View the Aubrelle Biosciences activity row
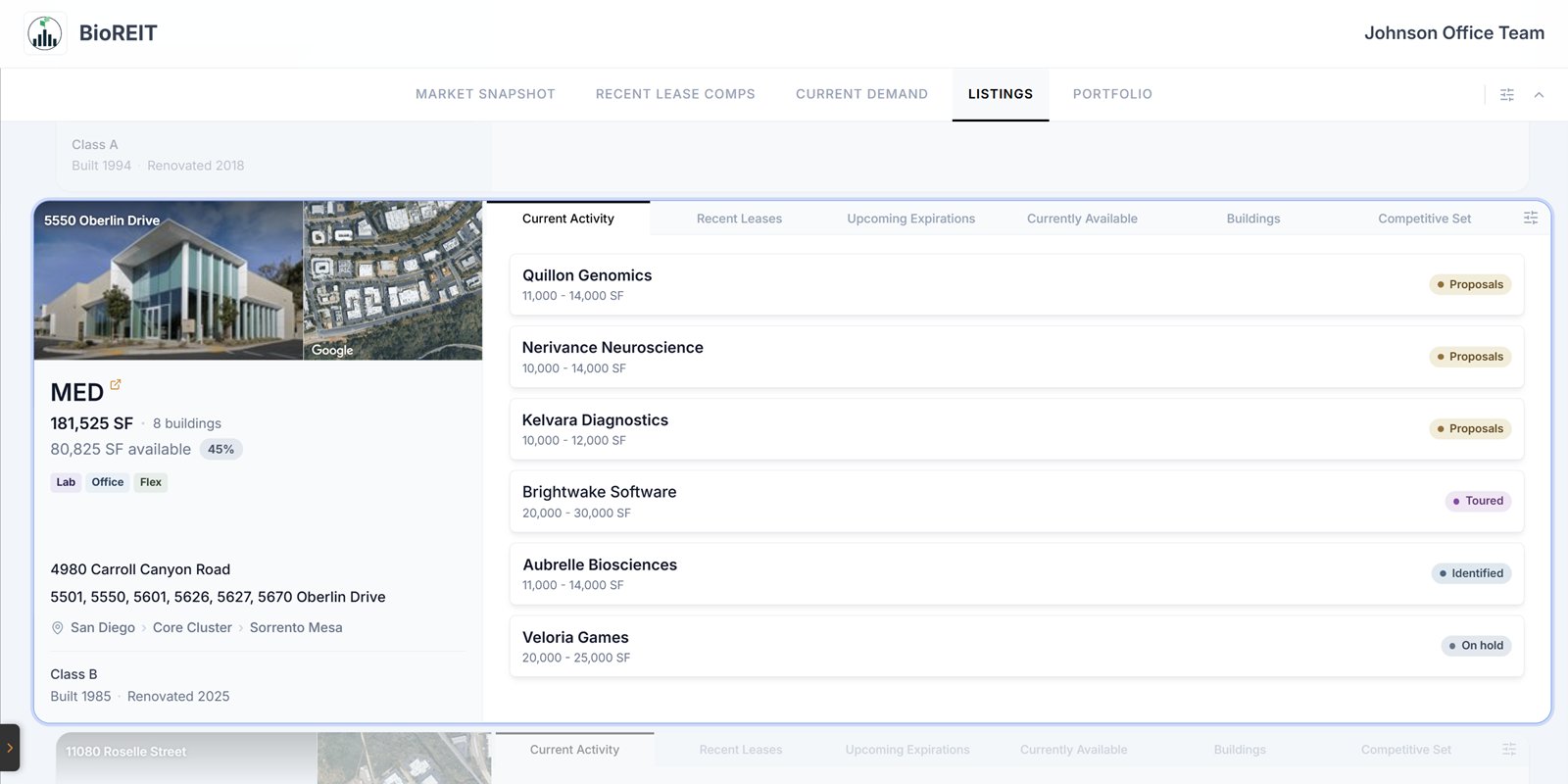The width and height of the screenshot is (1568, 784). point(1016,574)
